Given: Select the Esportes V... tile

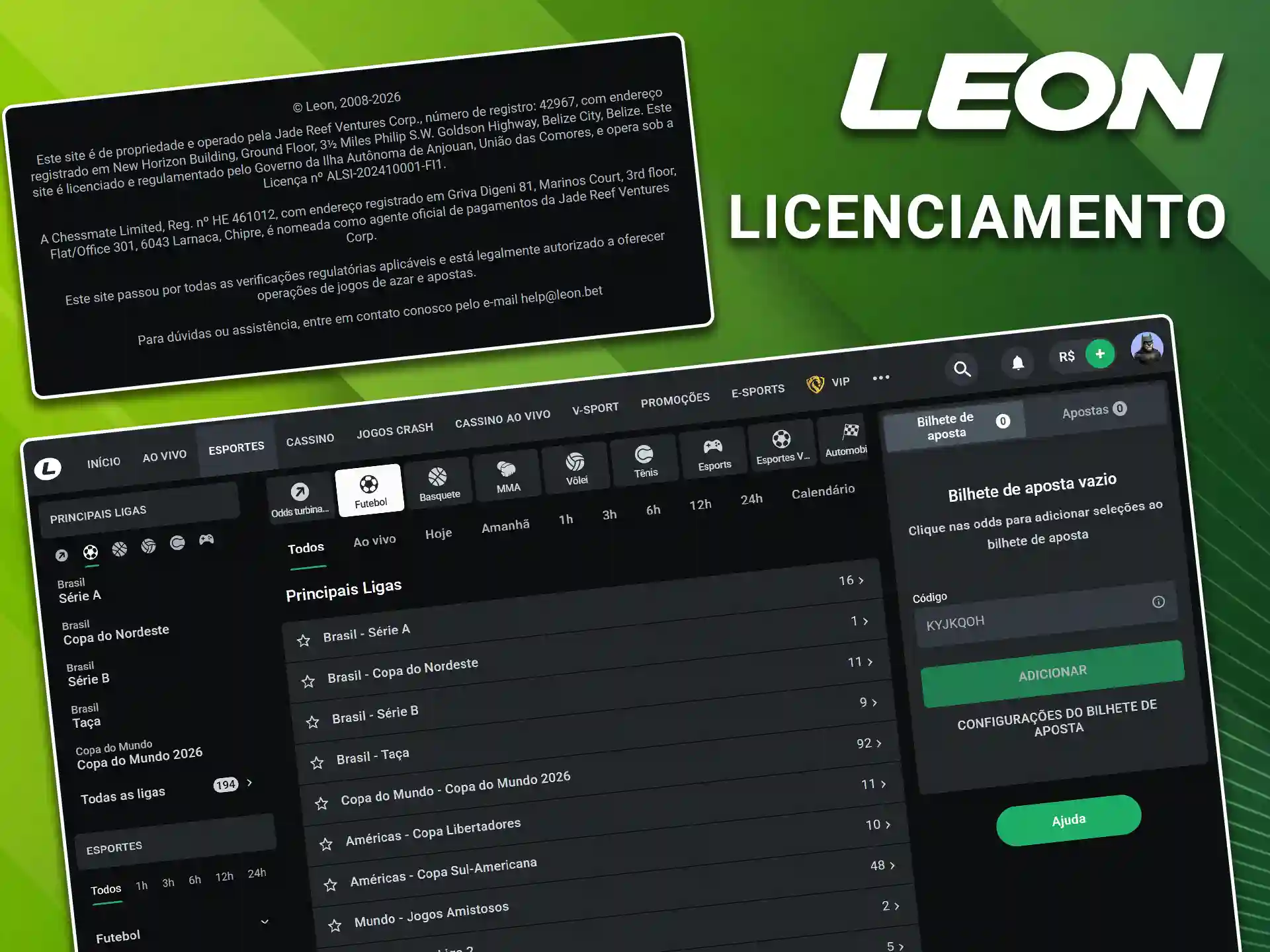Looking at the screenshot, I should click(x=782, y=447).
